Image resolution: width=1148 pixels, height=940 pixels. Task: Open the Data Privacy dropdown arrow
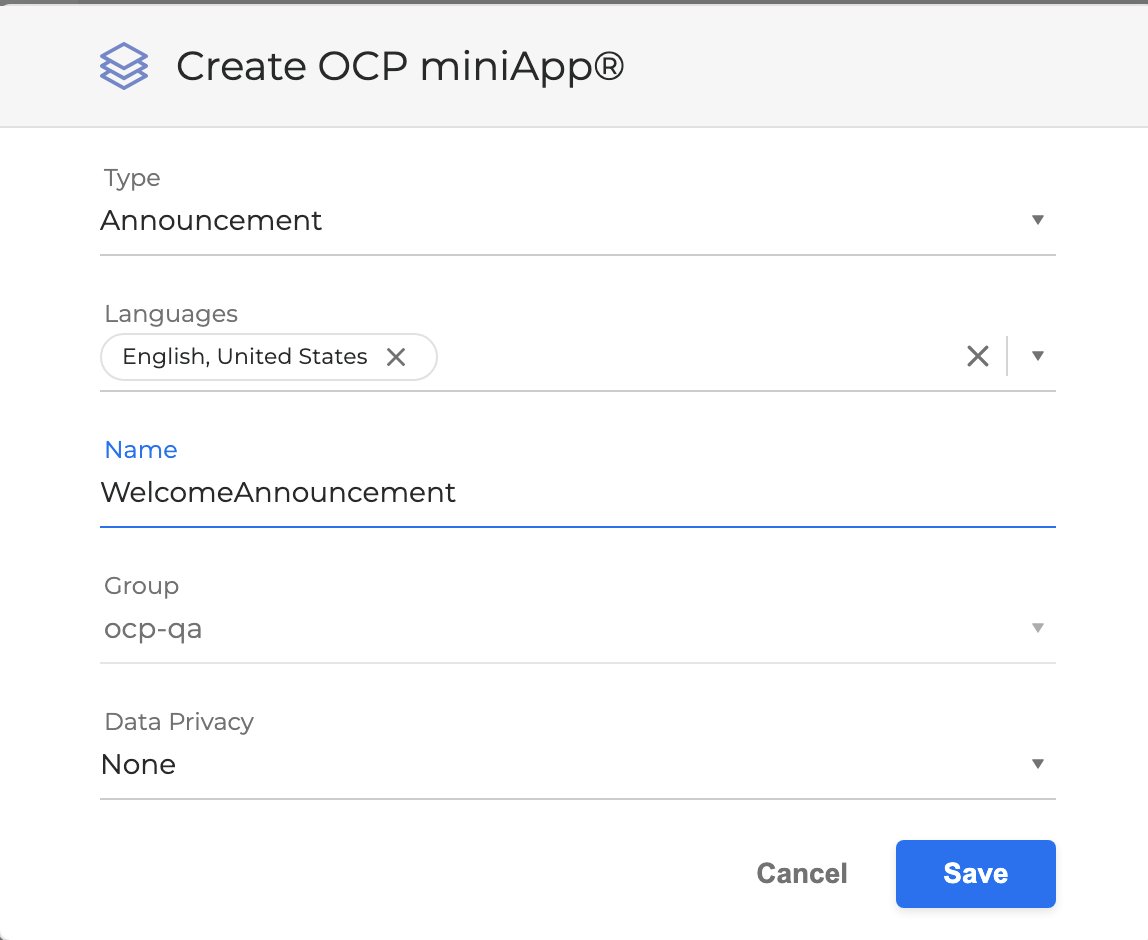[x=1037, y=764]
